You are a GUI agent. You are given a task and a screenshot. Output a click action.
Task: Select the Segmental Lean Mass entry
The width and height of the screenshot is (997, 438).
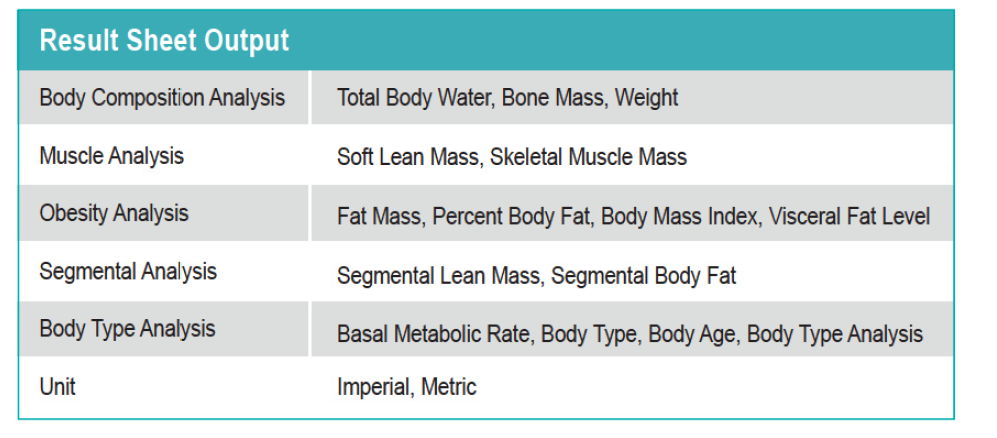click(439, 276)
